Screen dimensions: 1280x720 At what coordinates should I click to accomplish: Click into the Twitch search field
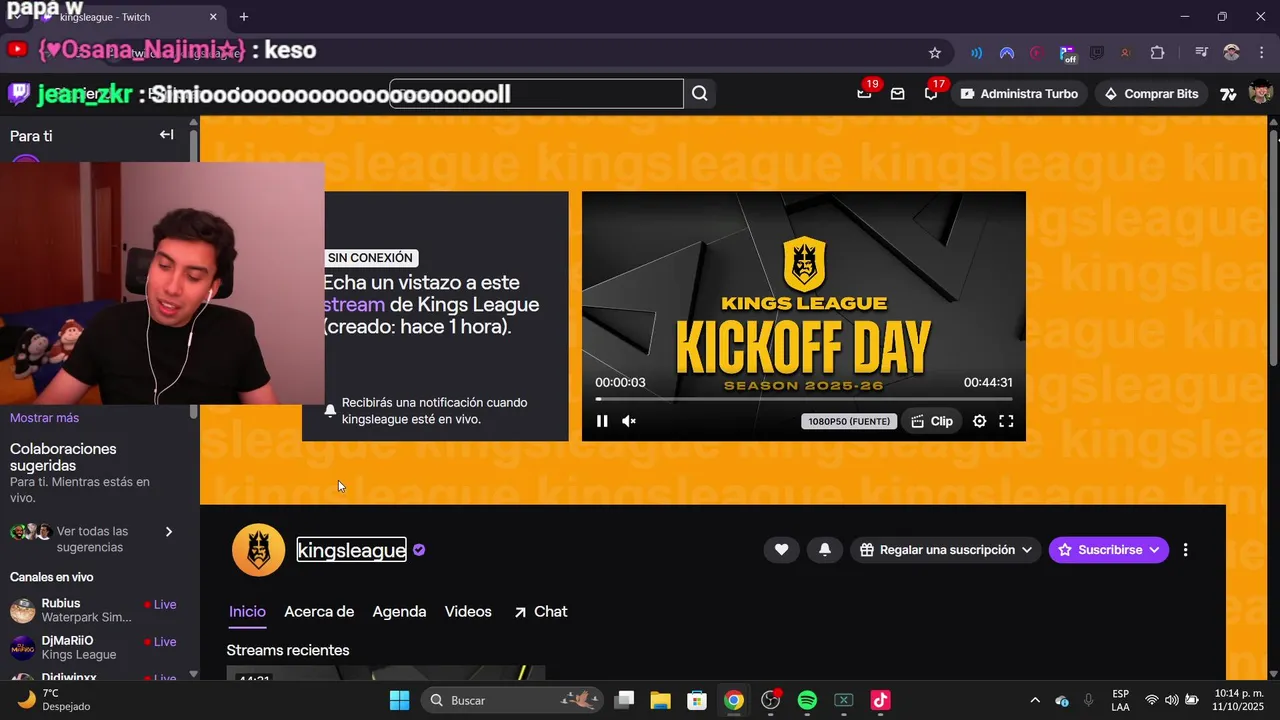click(536, 94)
